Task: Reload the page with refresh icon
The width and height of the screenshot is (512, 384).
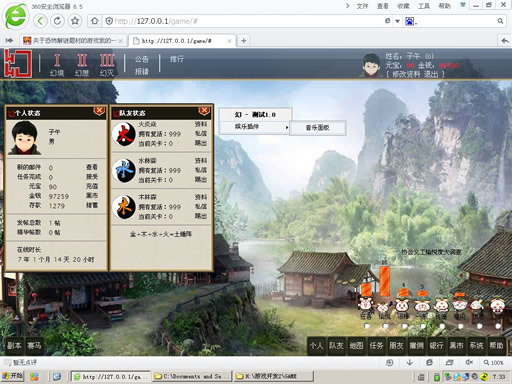Action: coord(57,21)
